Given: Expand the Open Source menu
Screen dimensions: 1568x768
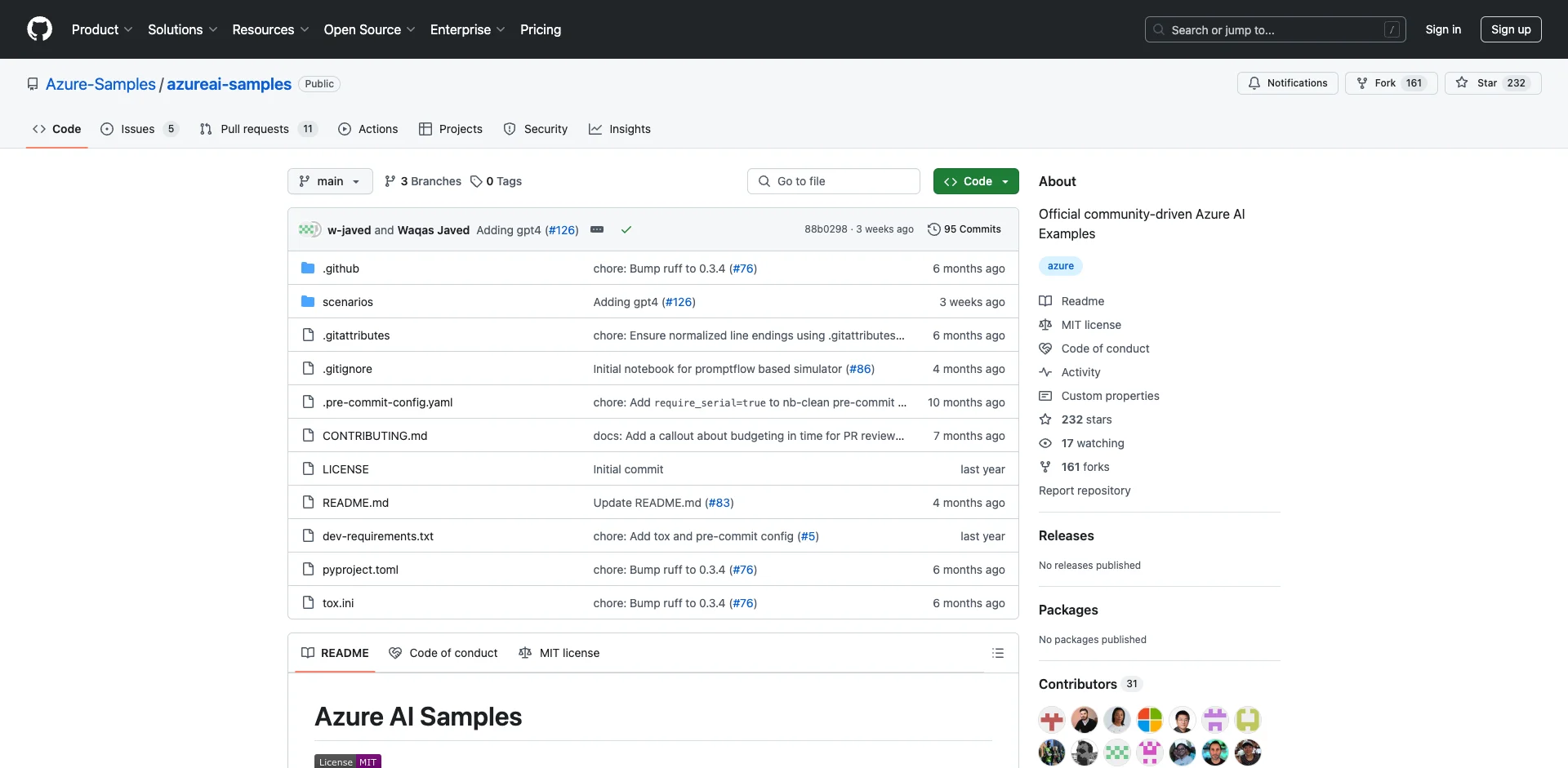Looking at the screenshot, I should pos(369,29).
